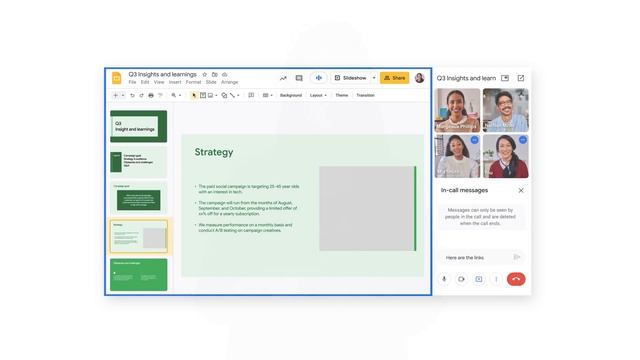
Task: Open the activity dashboard trend icon
Action: (283, 78)
